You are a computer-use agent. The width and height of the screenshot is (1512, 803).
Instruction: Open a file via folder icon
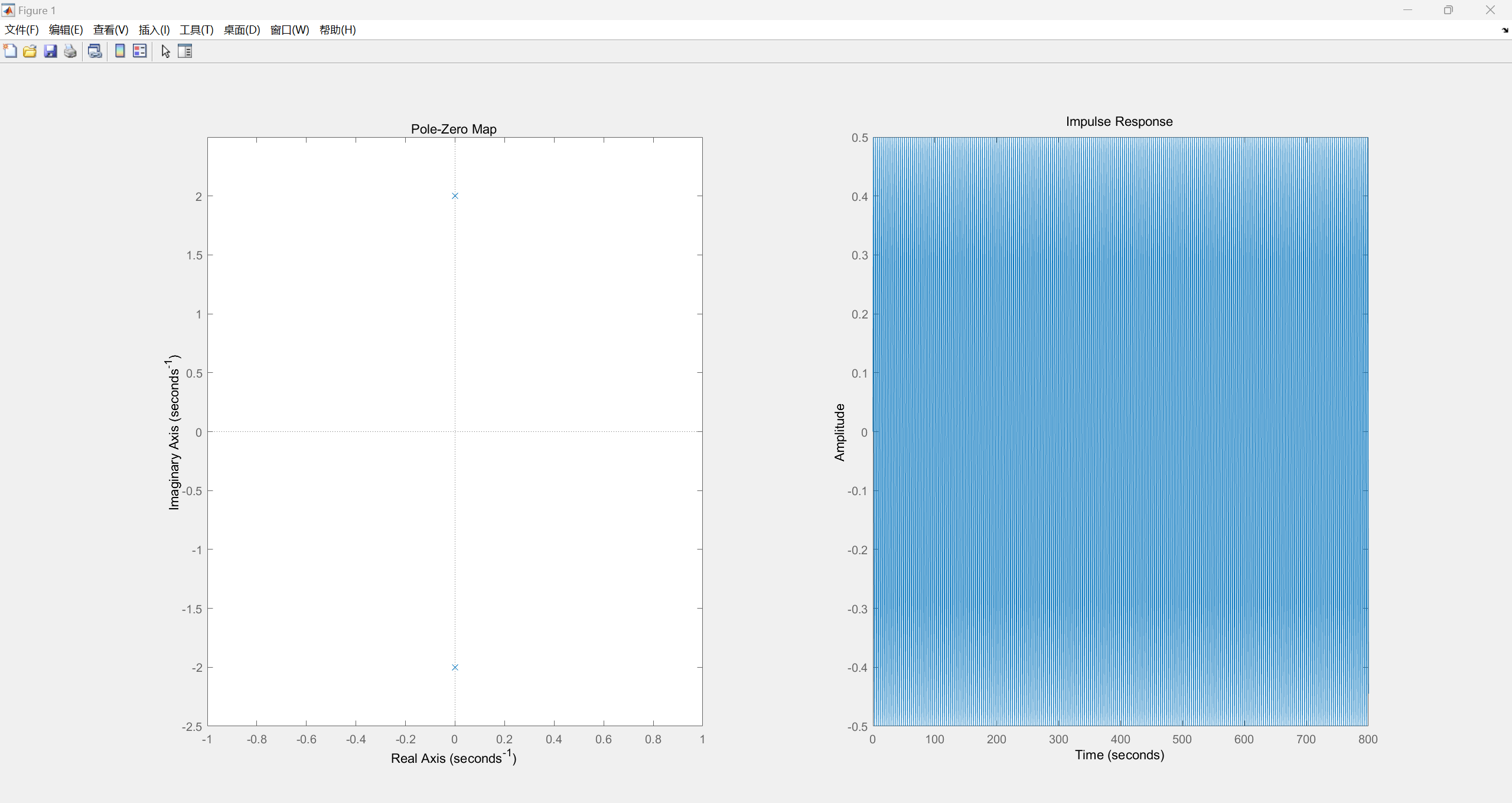pos(30,51)
